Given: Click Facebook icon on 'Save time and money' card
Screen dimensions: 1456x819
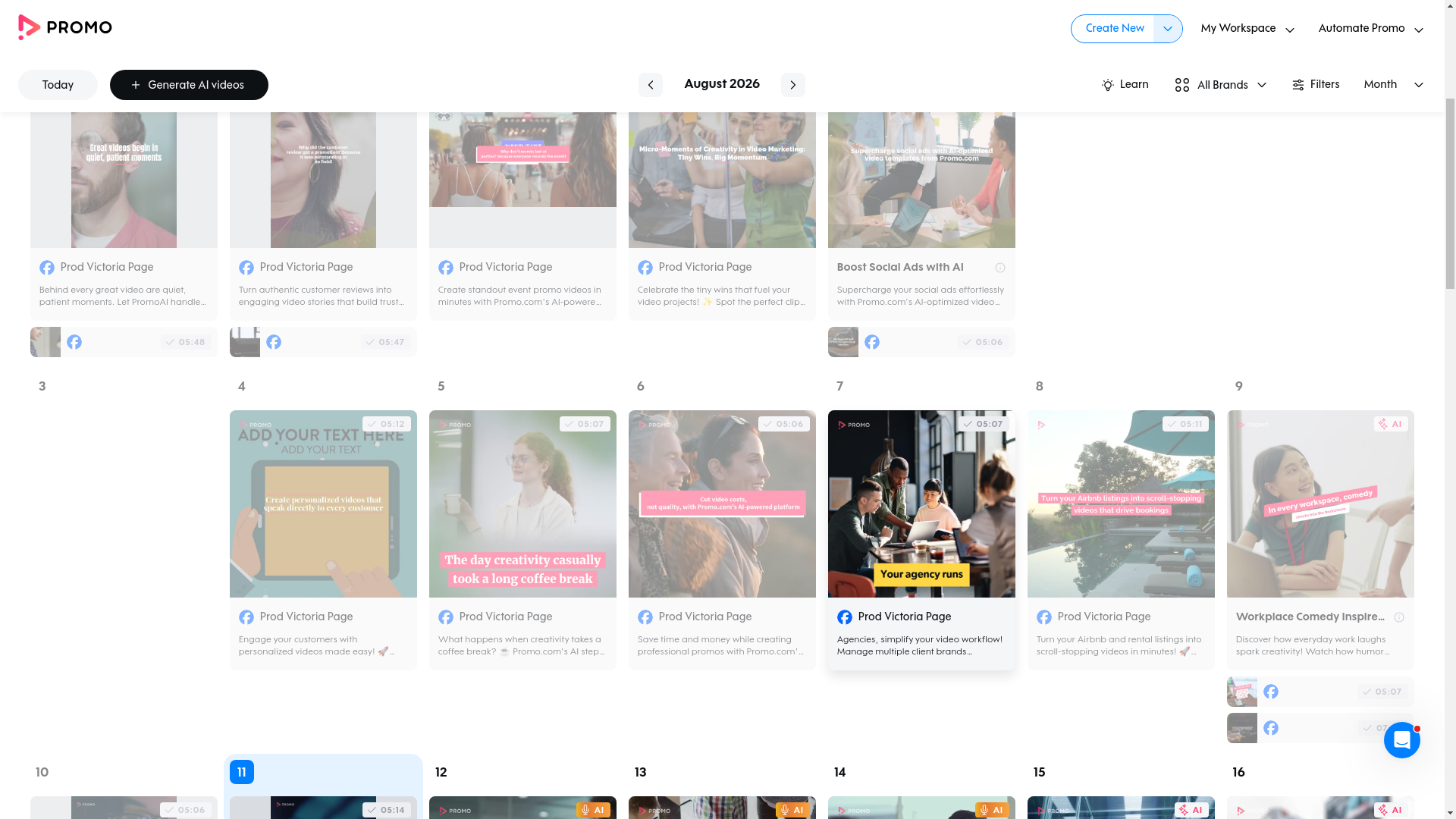Looking at the screenshot, I should coord(645,617).
